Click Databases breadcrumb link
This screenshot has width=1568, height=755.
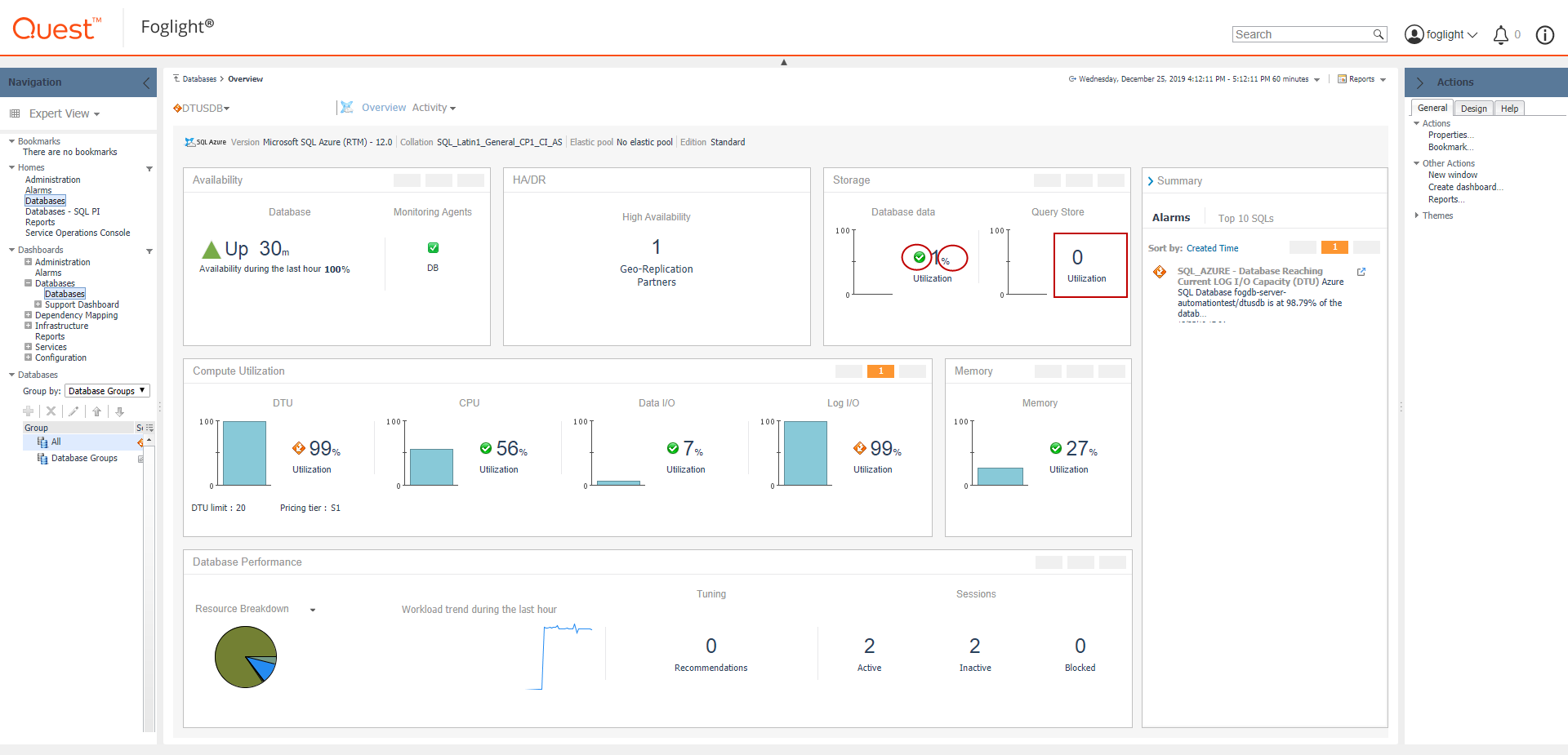(x=199, y=79)
